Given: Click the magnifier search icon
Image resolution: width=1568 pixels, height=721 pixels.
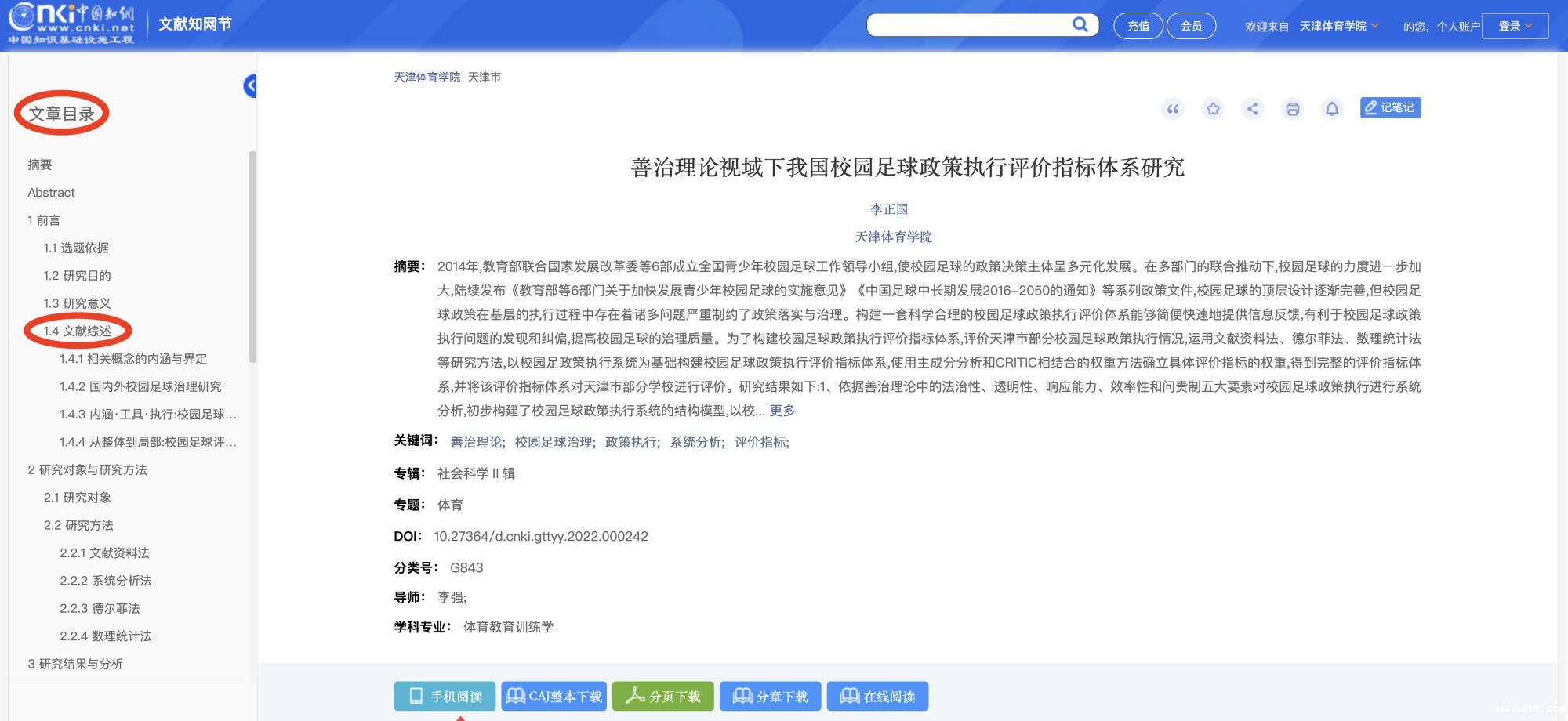Looking at the screenshot, I should pos(1080,25).
